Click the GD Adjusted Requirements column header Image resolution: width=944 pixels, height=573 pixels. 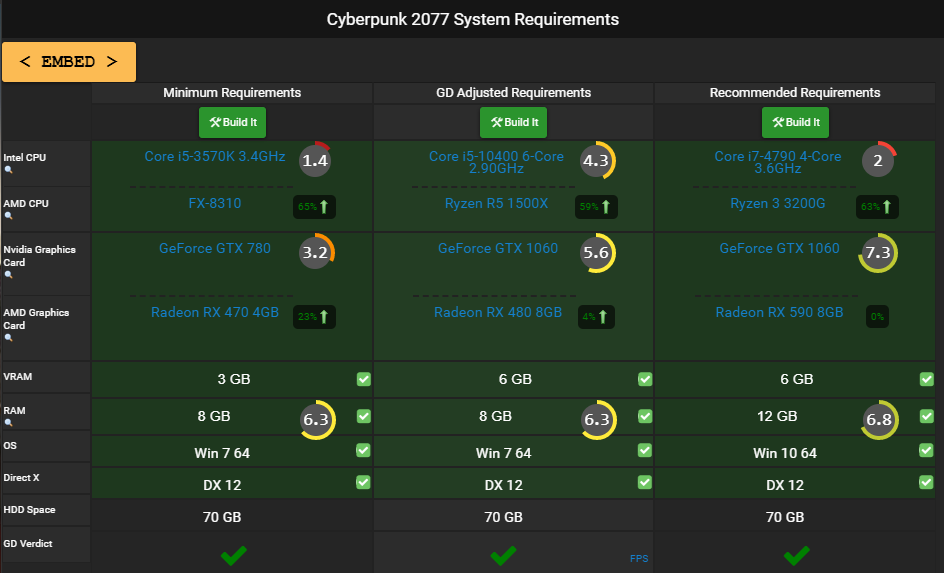(x=514, y=93)
